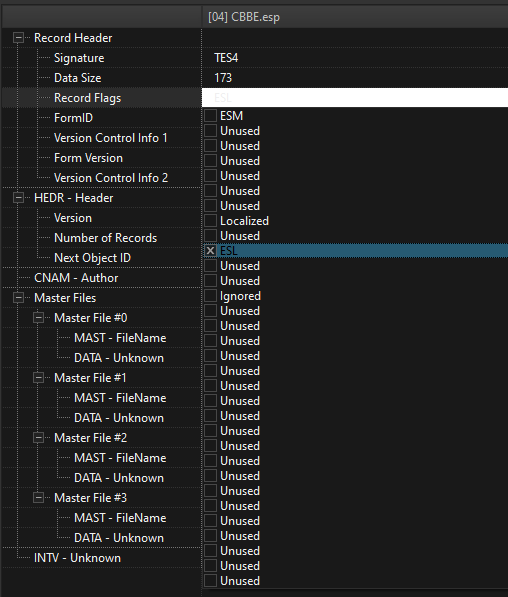
Task: Click the [04] CBBE.esp column header
Action: [355, 17]
